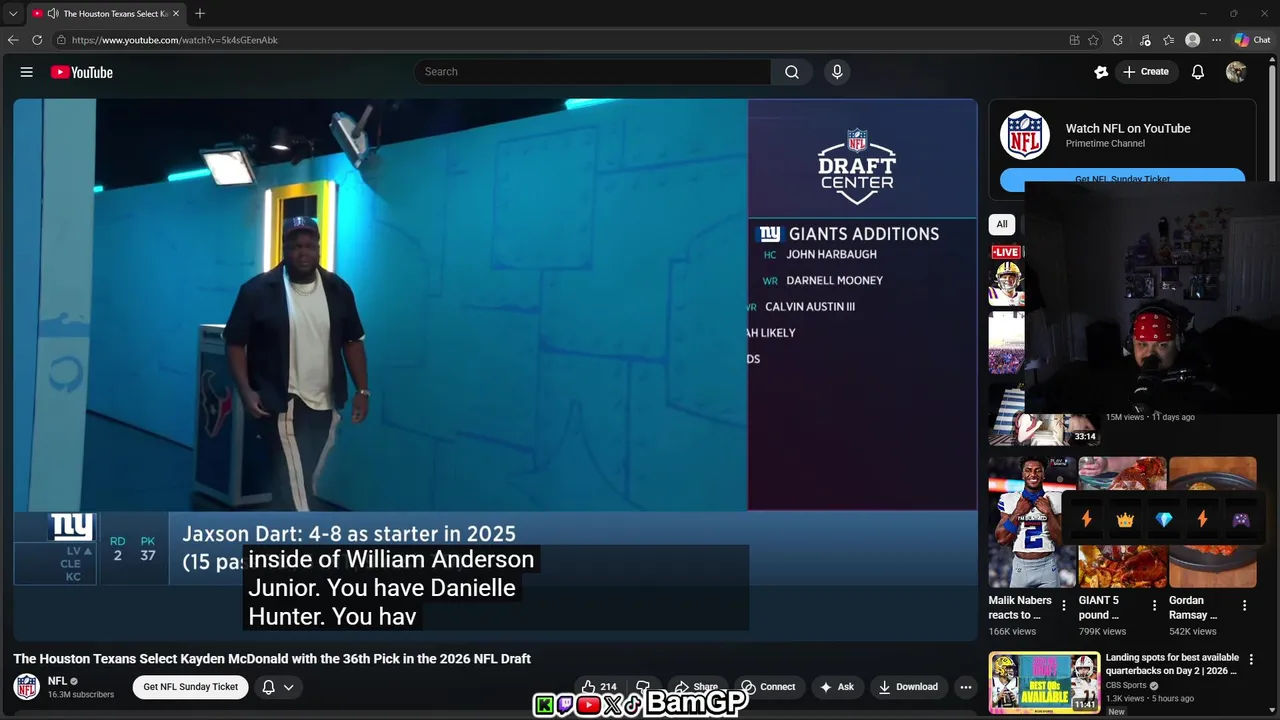Add this page to browser favorites
The width and height of the screenshot is (1280, 720).
1093,40
